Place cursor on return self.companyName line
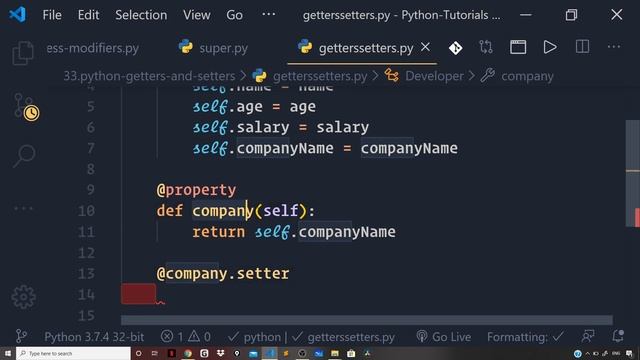The width and height of the screenshot is (640, 360). (x=294, y=232)
